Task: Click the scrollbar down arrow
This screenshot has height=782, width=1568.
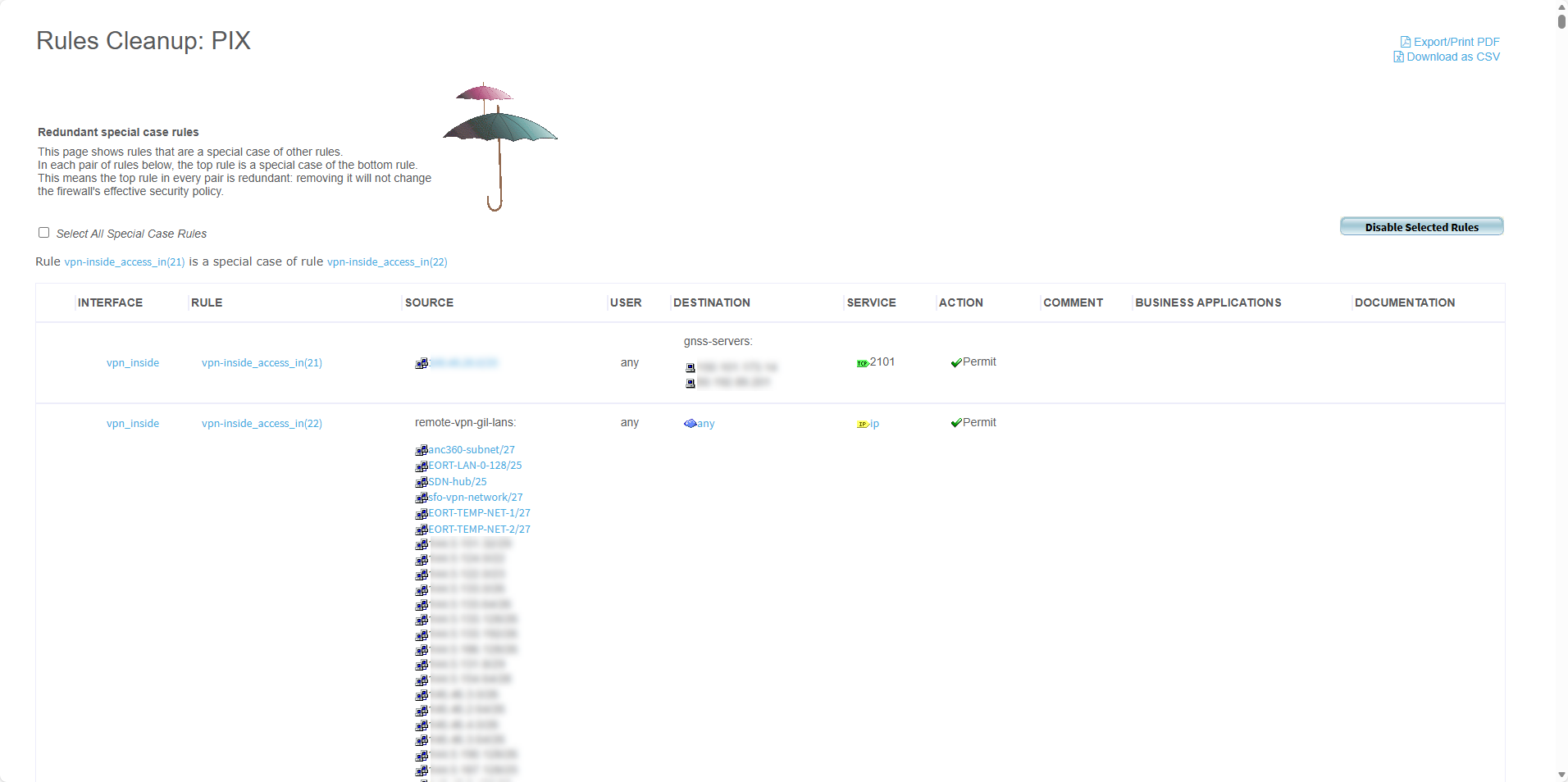Action: 1561,775
